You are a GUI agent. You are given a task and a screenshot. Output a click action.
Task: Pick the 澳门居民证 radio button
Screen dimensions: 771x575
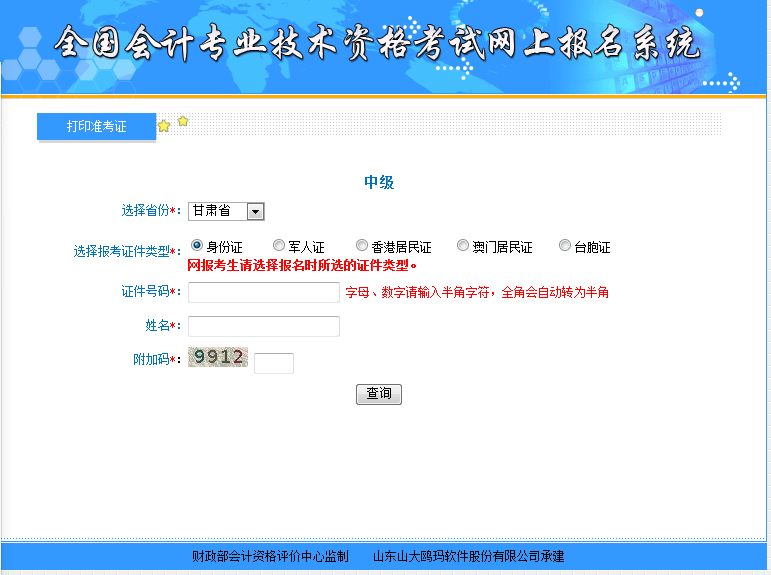click(x=463, y=245)
